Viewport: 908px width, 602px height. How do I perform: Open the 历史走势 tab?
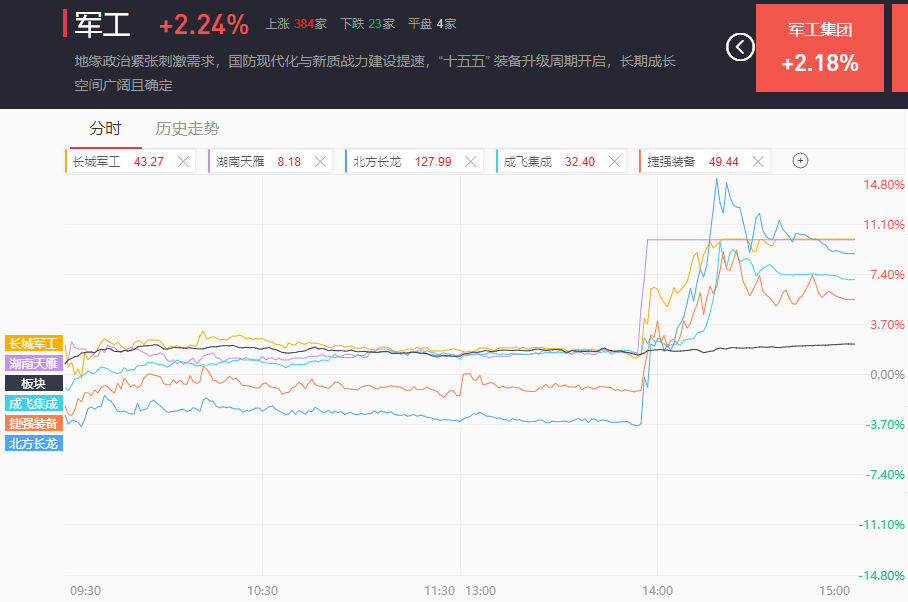point(187,128)
